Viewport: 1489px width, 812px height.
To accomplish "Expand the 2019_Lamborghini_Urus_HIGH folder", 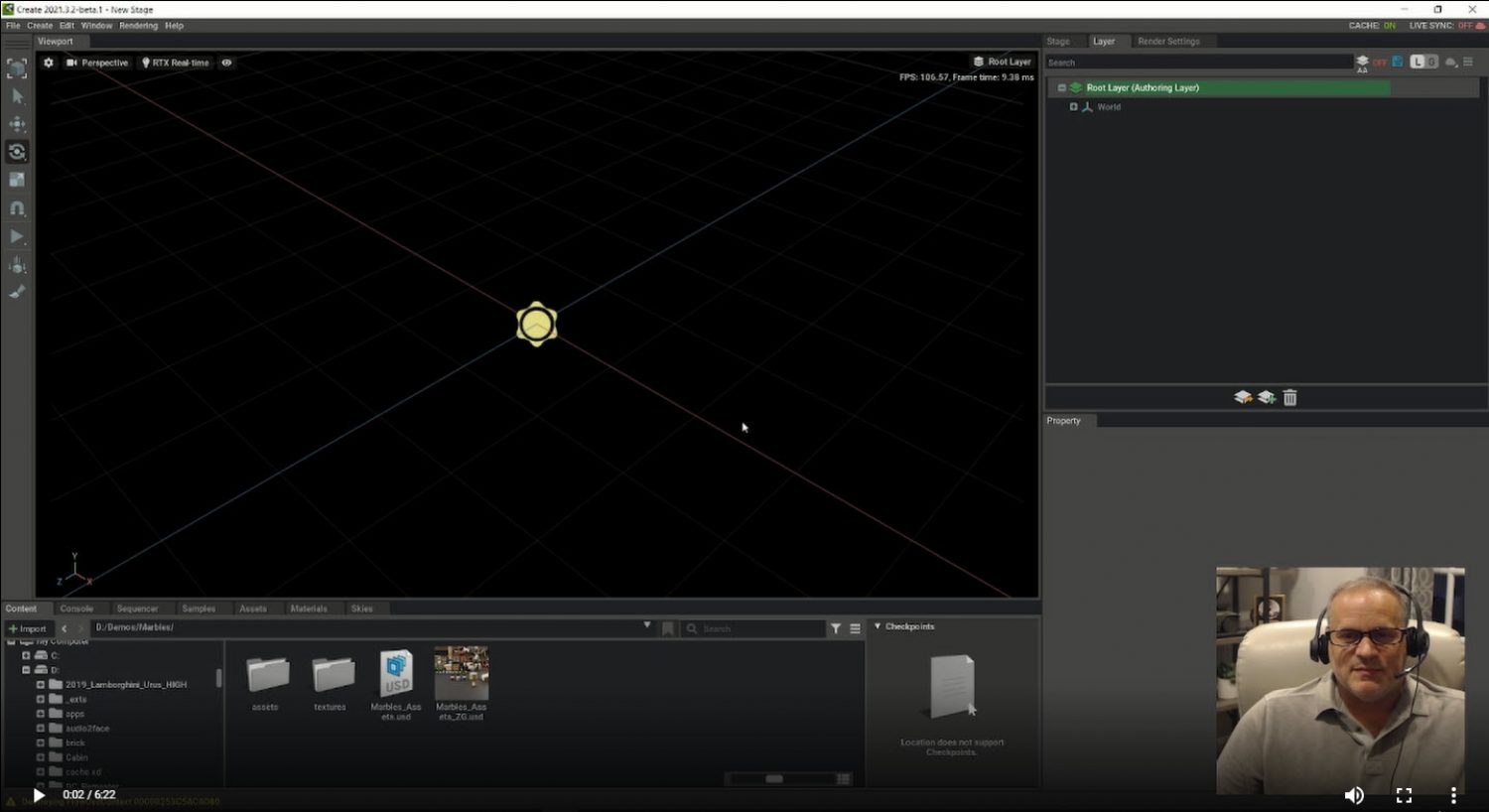I will 41,685.
